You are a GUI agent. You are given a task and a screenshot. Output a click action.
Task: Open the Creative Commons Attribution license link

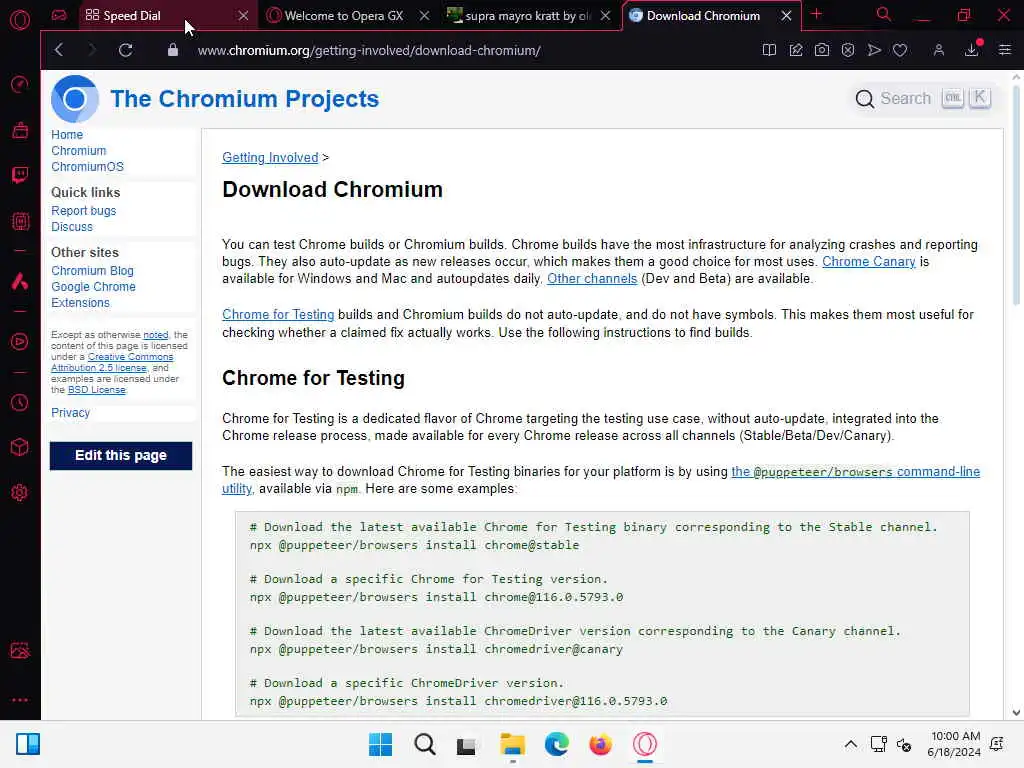tap(112, 362)
